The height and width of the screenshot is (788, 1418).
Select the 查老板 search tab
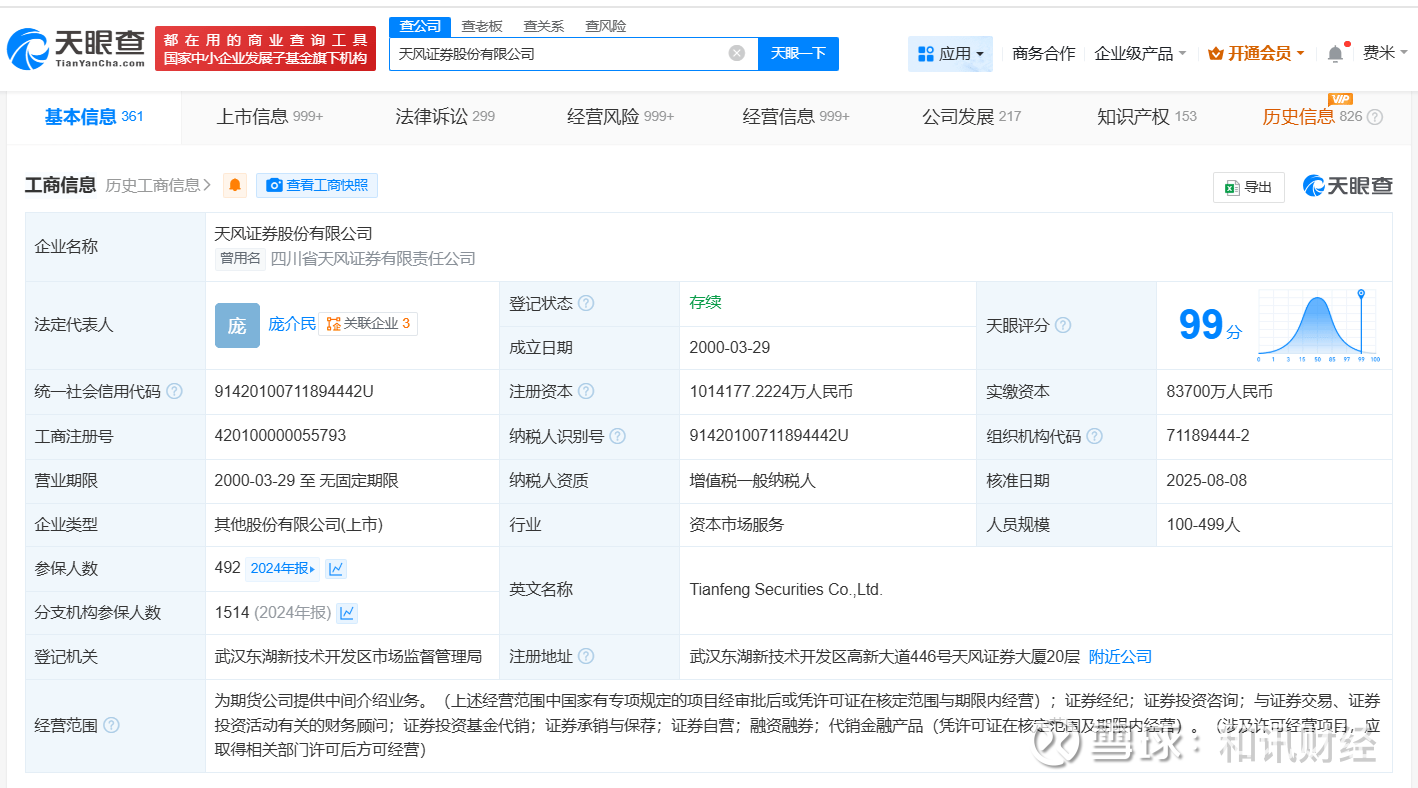tap(482, 26)
